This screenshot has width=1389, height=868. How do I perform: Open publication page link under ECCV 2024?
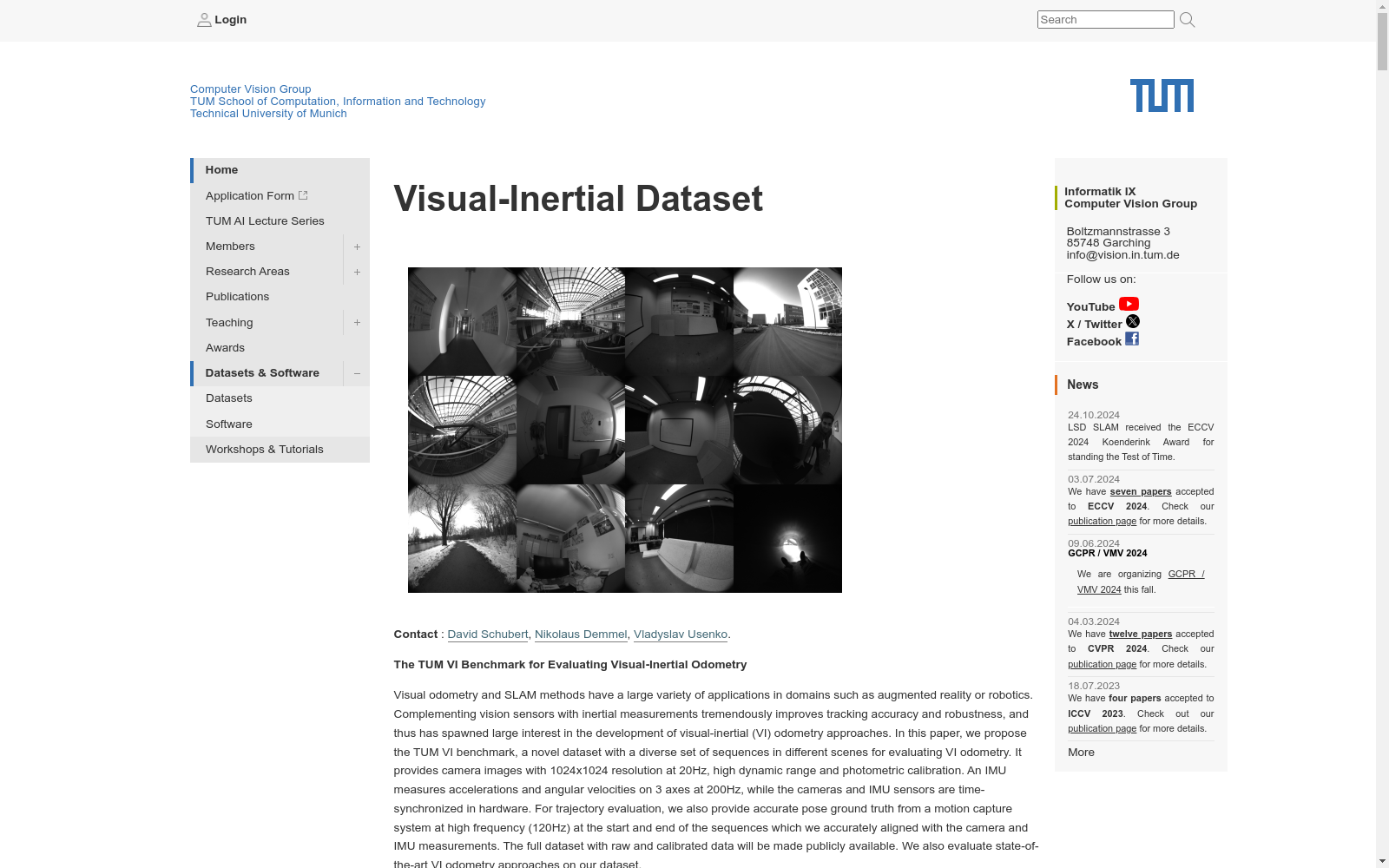point(1102,521)
